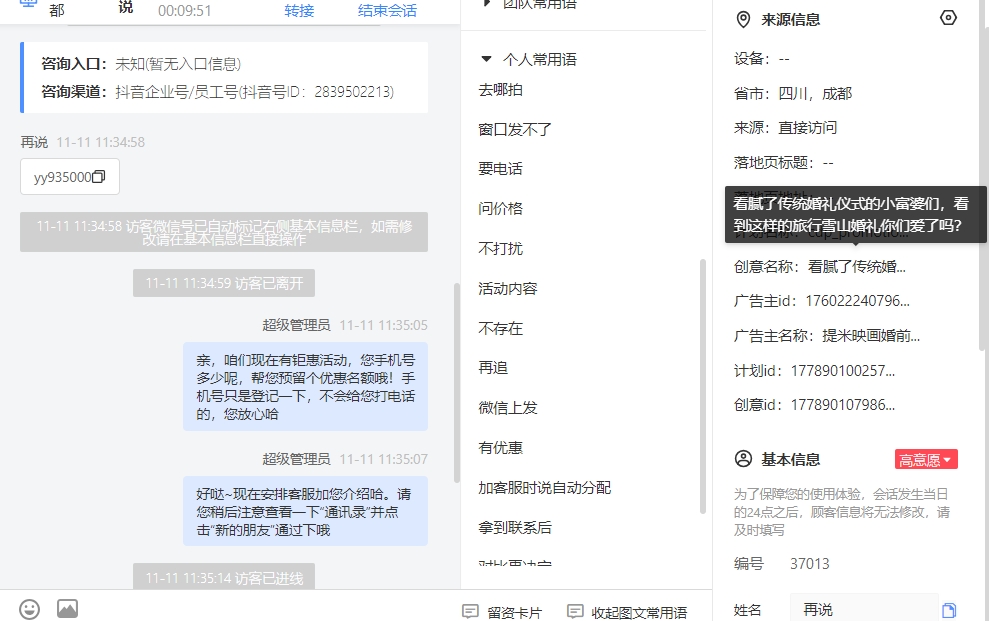Click the 计划id value

[x=843, y=371]
